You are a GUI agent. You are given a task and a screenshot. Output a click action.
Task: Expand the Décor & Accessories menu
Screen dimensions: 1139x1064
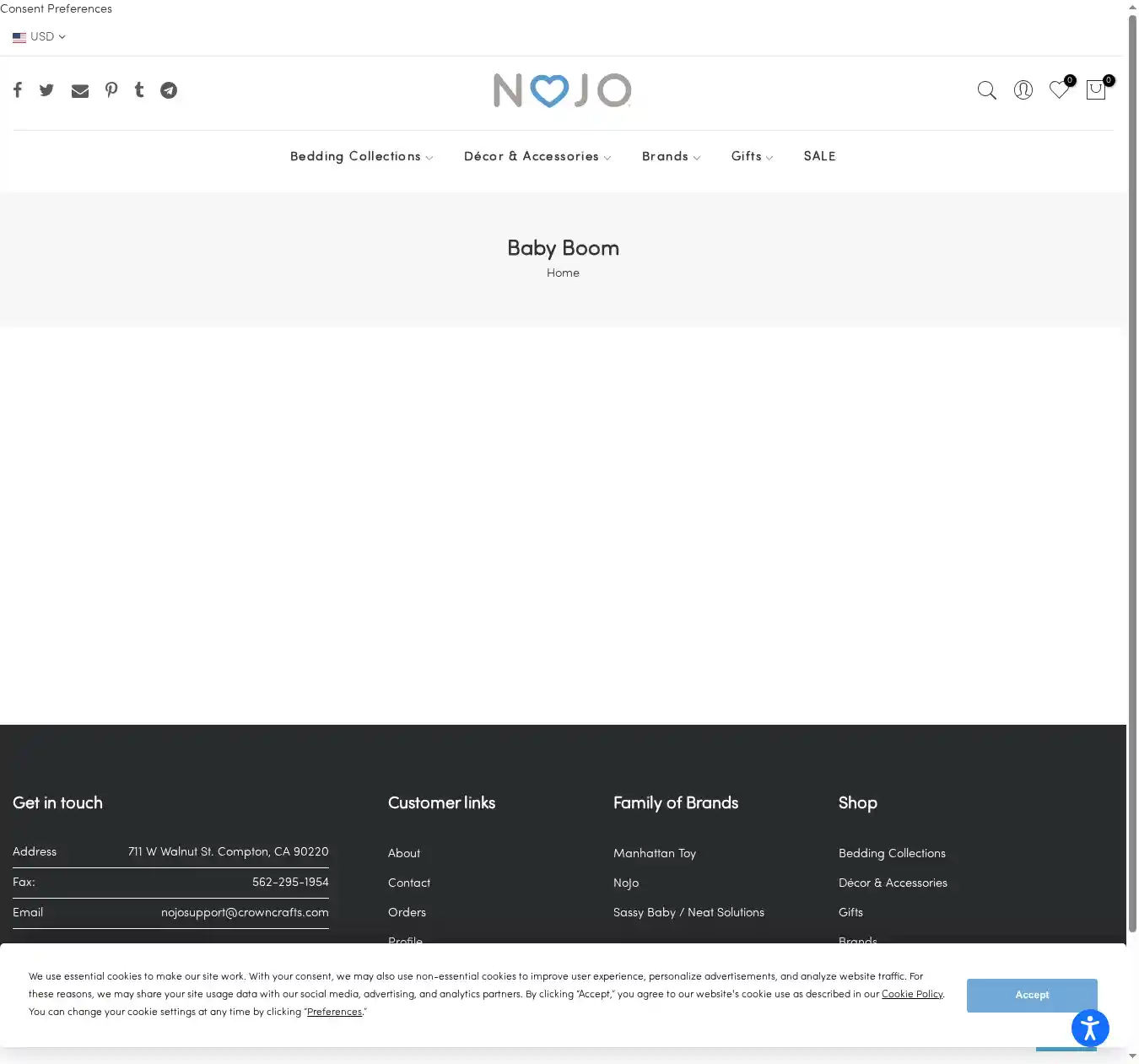click(x=537, y=157)
